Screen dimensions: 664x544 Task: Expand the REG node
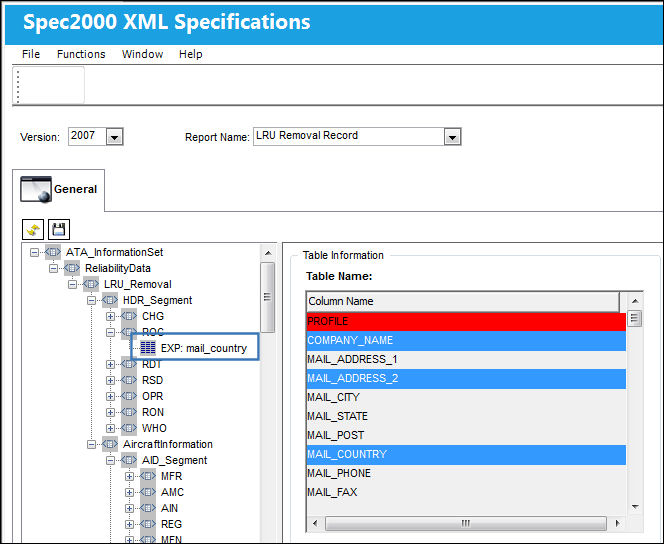[x=130, y=525]
